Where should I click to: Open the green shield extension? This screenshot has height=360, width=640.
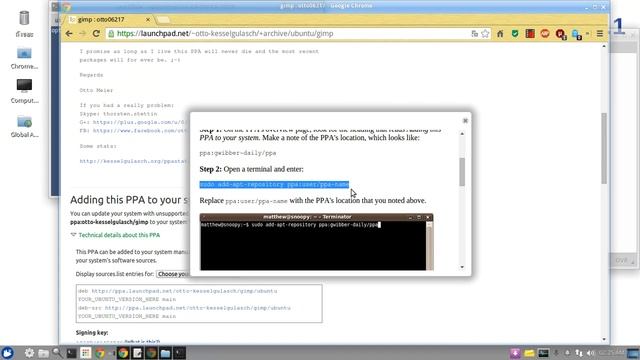tap(515, 34)
